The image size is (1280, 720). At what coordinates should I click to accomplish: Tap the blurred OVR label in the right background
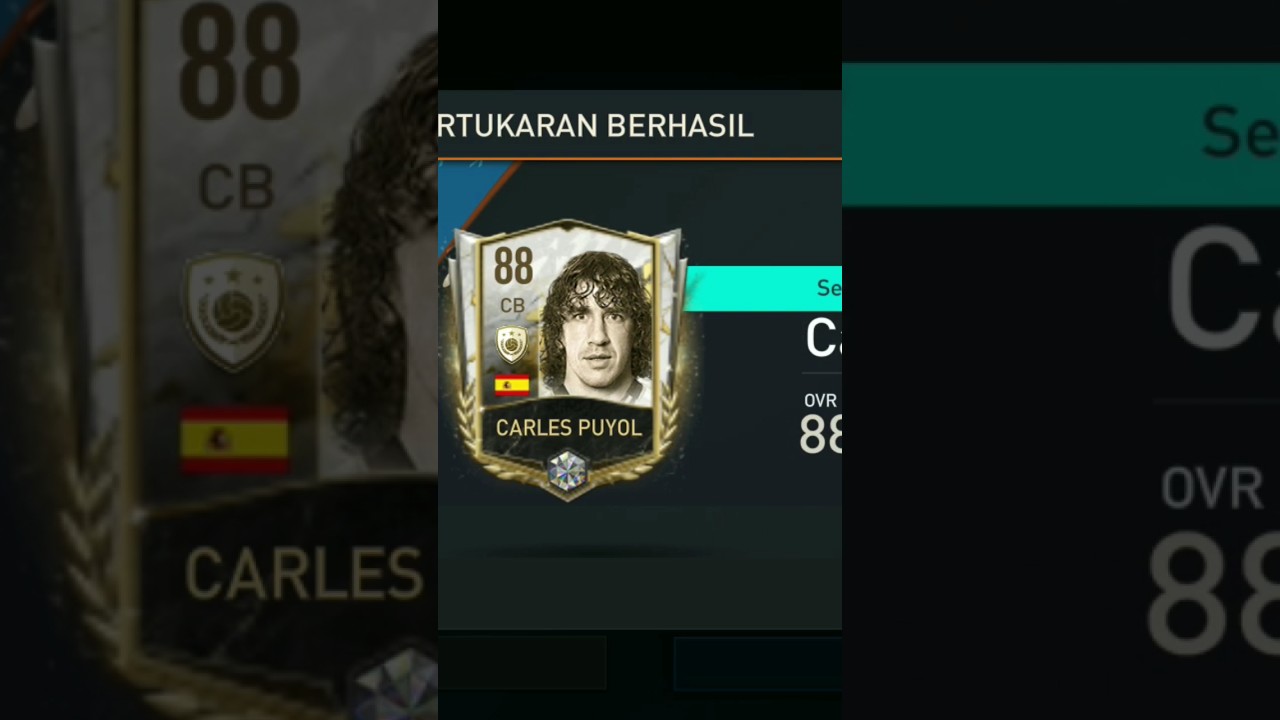[x=1212, y=489]
